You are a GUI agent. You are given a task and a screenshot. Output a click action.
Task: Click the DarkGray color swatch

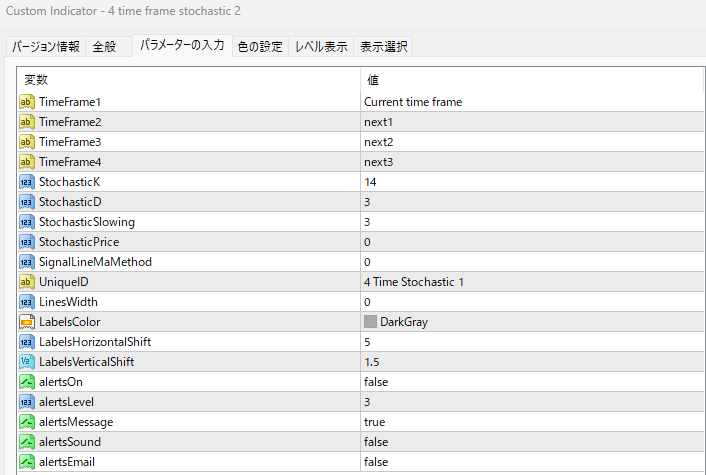point(370,322)
